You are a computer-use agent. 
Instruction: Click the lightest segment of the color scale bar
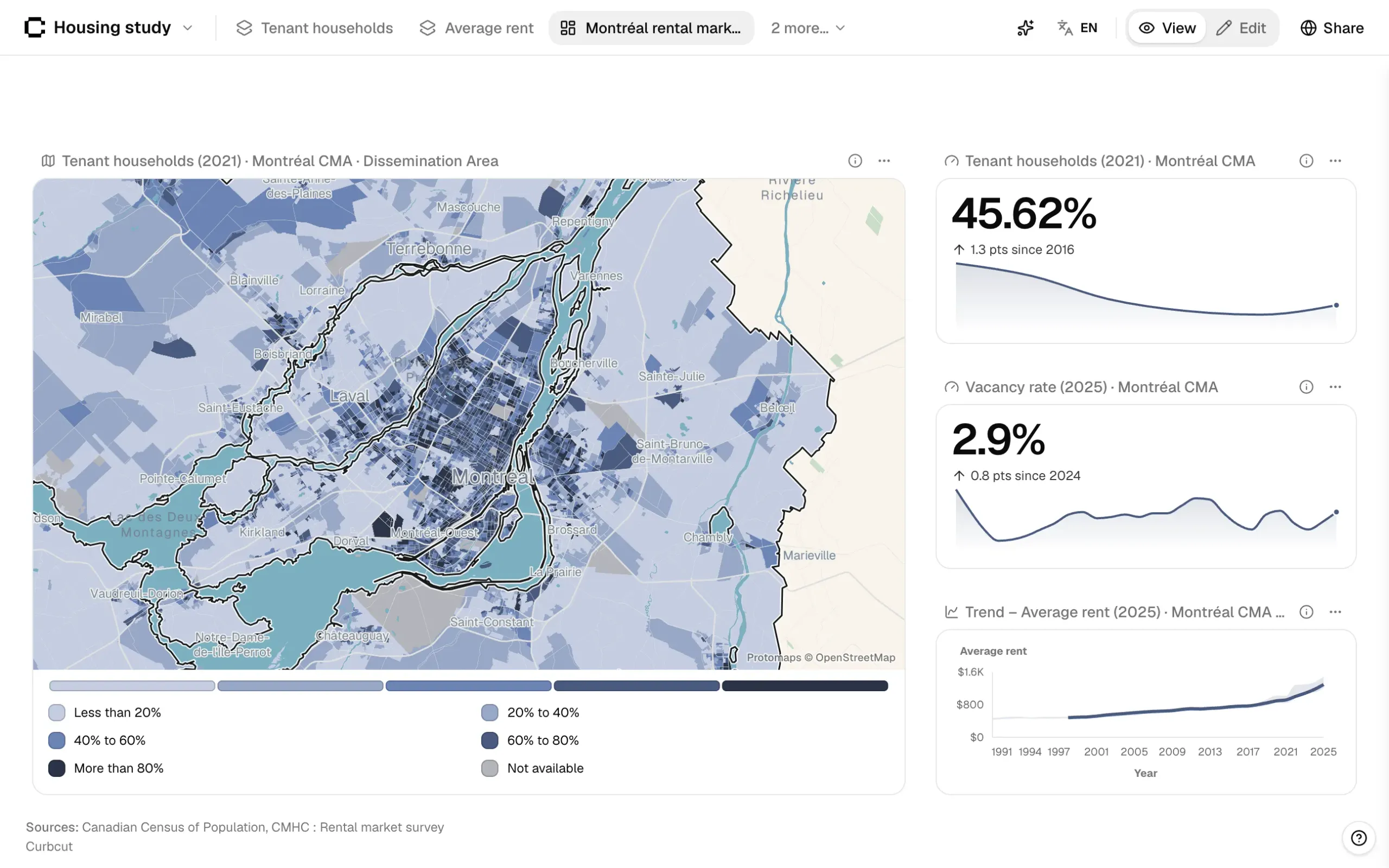(132, 685)
